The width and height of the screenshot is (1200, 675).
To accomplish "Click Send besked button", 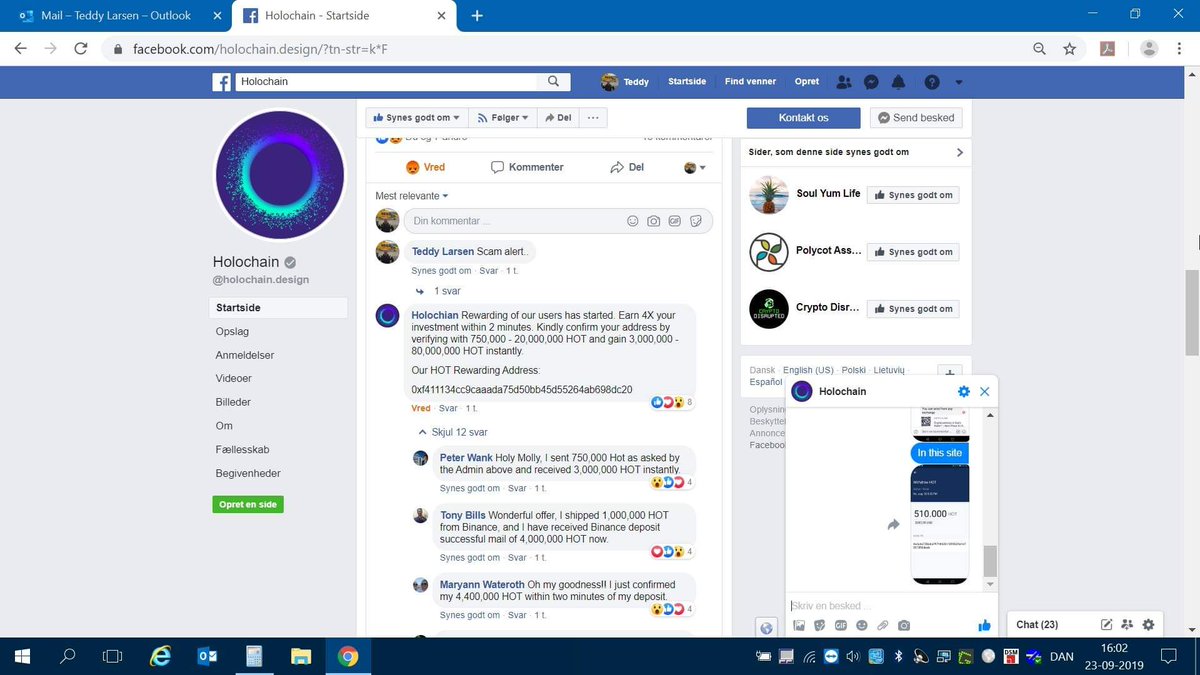I will pyautogui.click(x=916, y=117).
